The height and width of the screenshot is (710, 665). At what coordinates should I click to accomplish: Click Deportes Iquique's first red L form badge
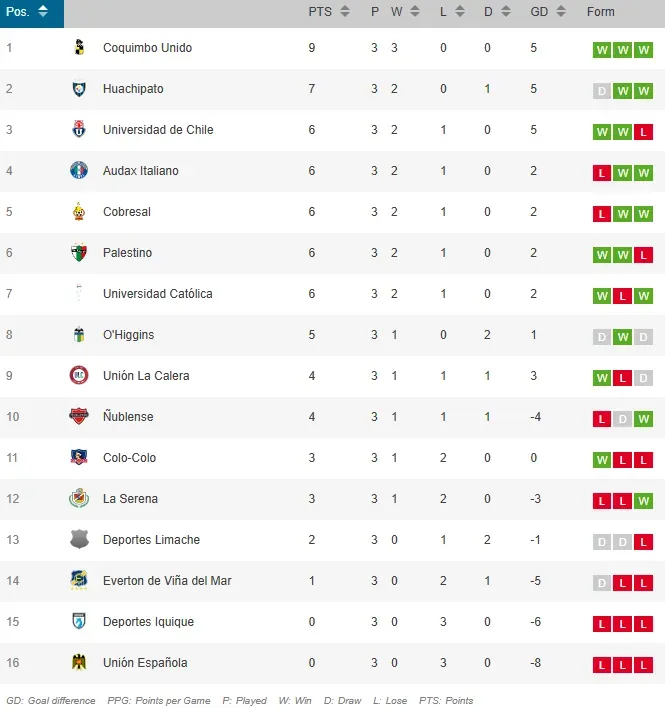click(x=602, y=623)
